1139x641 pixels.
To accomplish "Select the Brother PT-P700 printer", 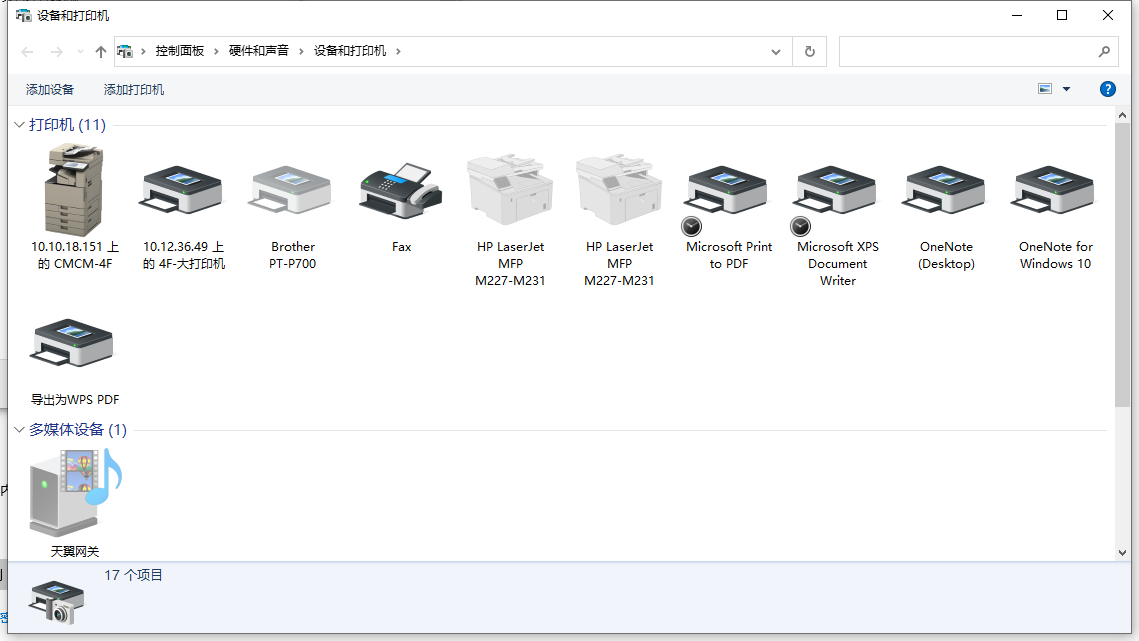I will [292, 190].
